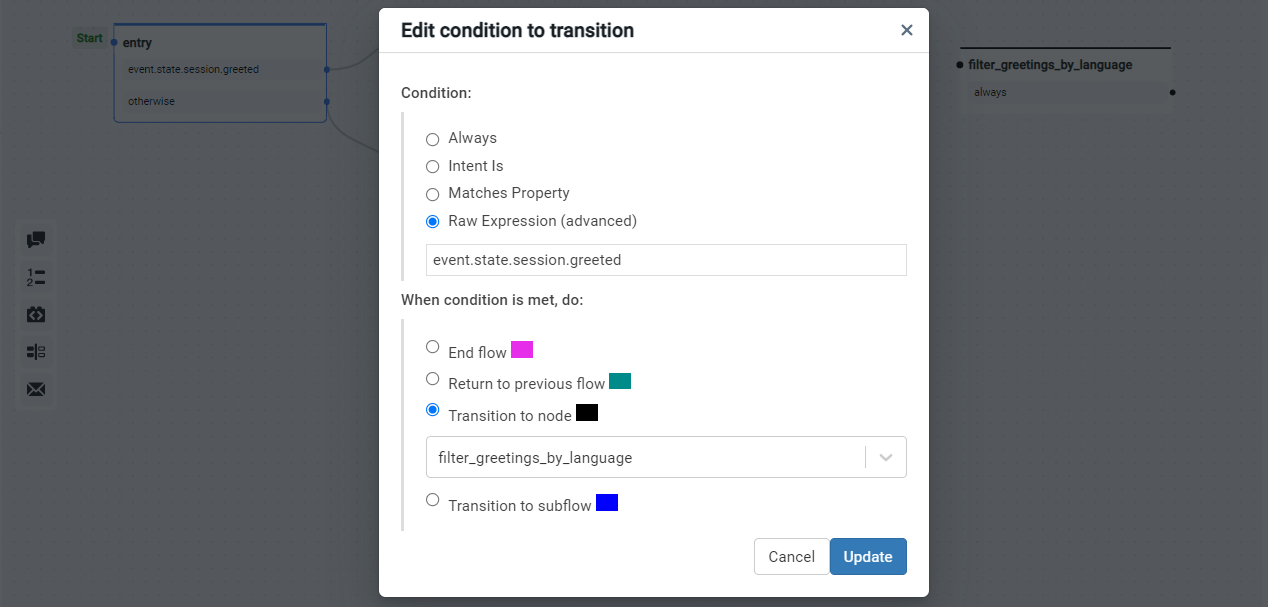Image resolution: width=1268 pixels, height=607 pixels.
Task: Click the magenta swatch beside End flow
Action: (522, 349)
